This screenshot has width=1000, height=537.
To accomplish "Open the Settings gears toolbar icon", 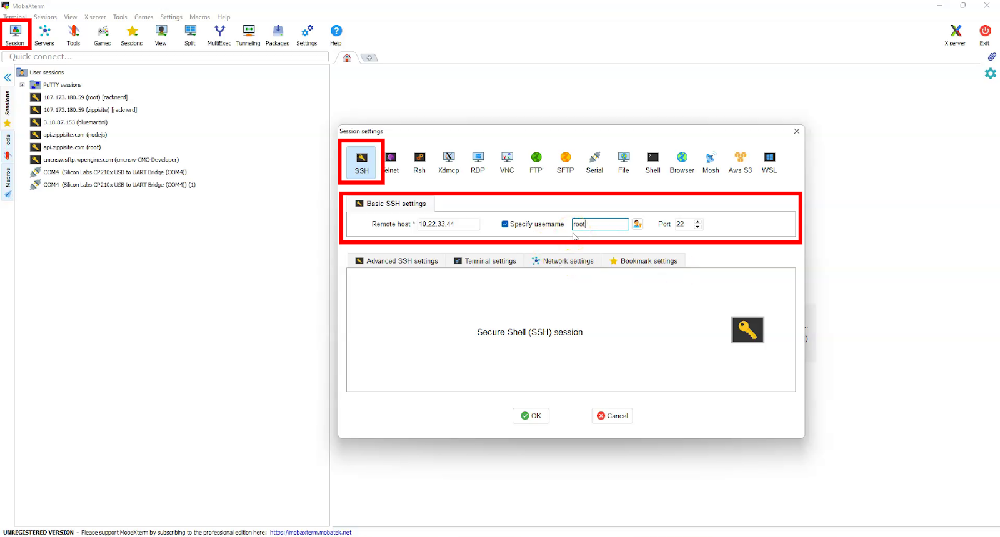I will pos(307,34).
